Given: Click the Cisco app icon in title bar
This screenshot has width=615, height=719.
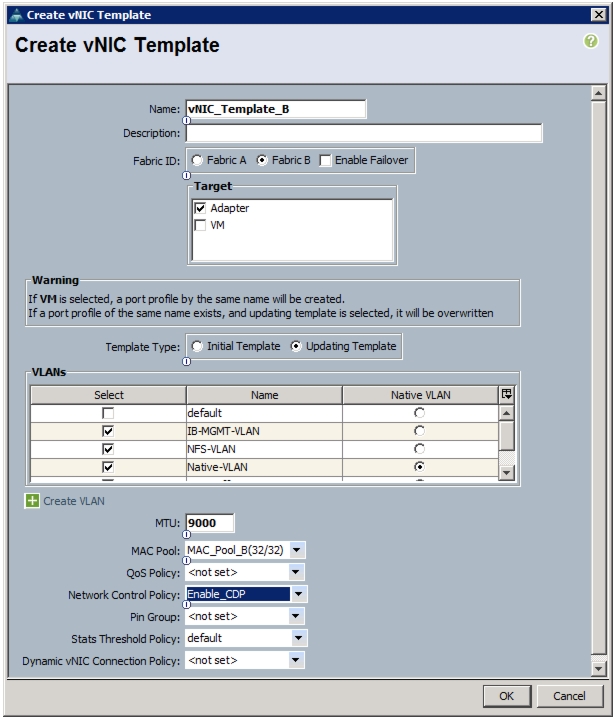Looking at the screenshot, I should [x=16, y=15].
